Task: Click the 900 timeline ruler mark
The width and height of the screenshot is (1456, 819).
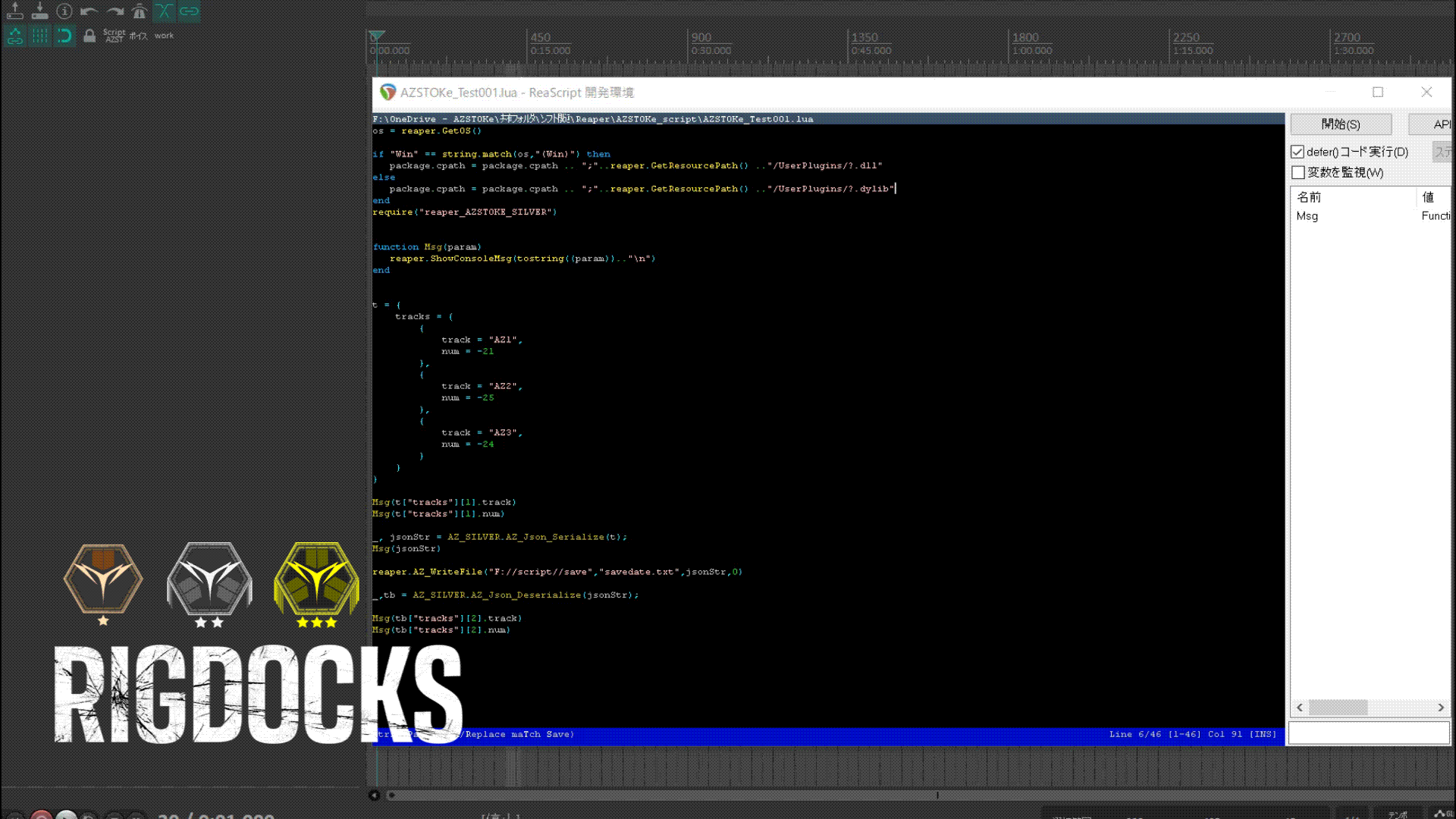Action: tap(701, 37)
